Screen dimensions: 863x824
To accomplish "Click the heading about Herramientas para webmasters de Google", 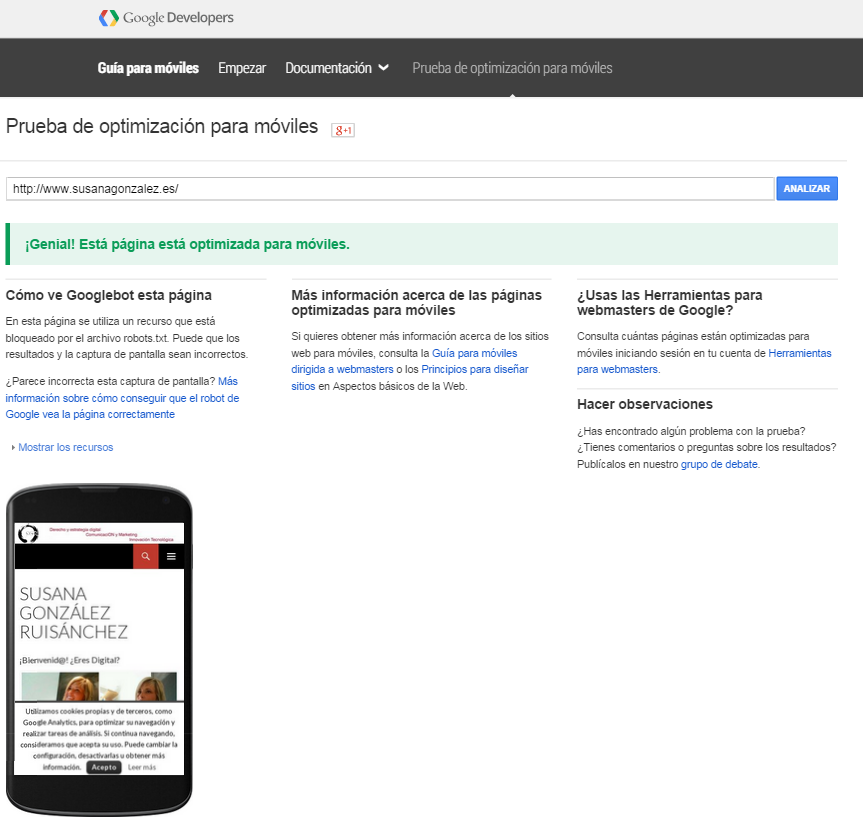I will point(669,303).
